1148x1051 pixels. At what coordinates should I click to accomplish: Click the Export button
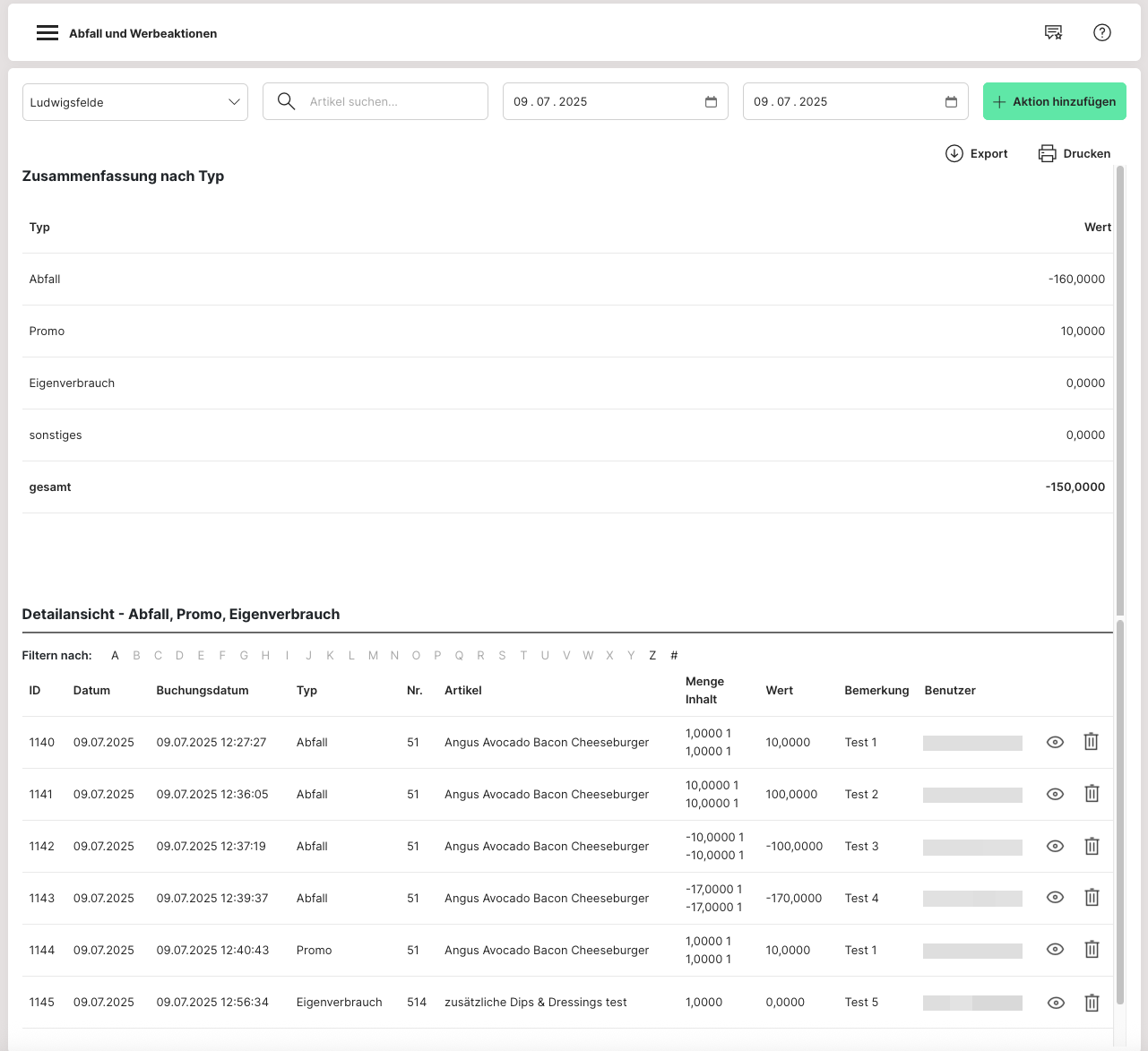click(x=977, y=153)
